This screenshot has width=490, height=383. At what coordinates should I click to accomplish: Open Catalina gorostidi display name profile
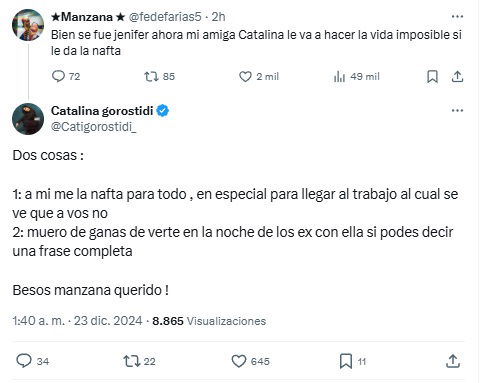[x=102, y=111]
